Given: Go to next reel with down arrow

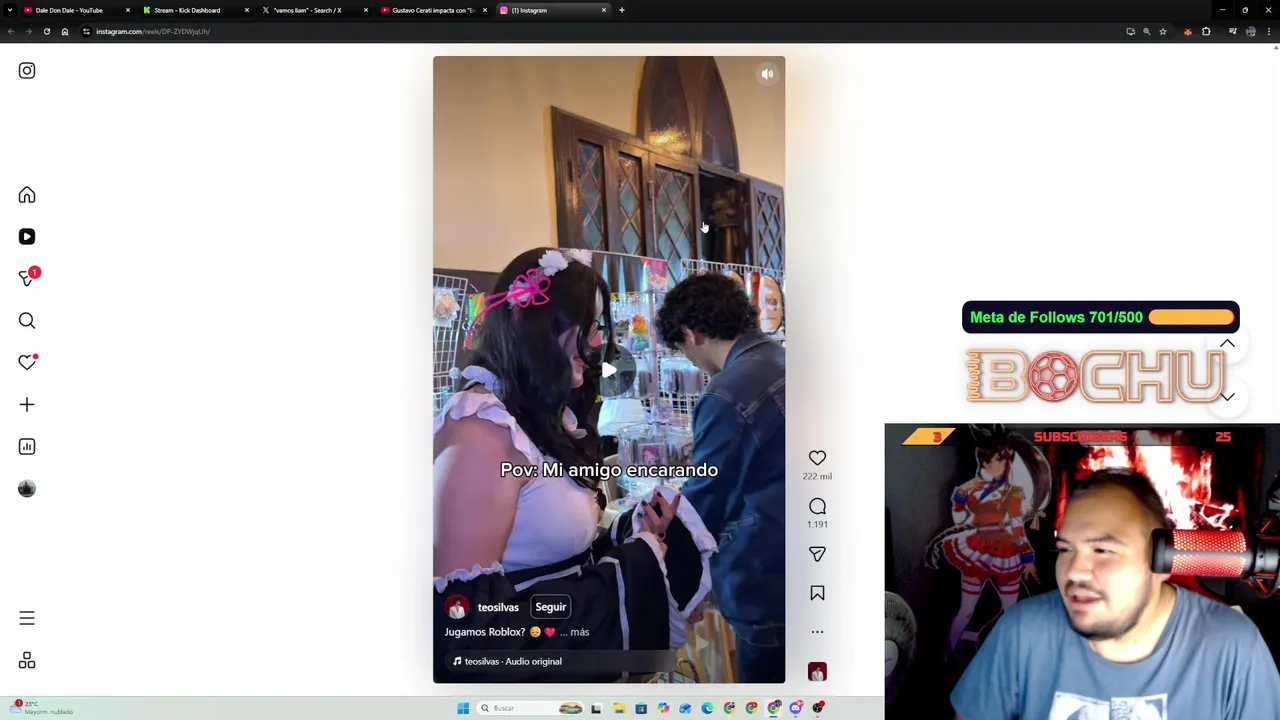Looking at the screenshot, I should click(x=1227, y=397).
